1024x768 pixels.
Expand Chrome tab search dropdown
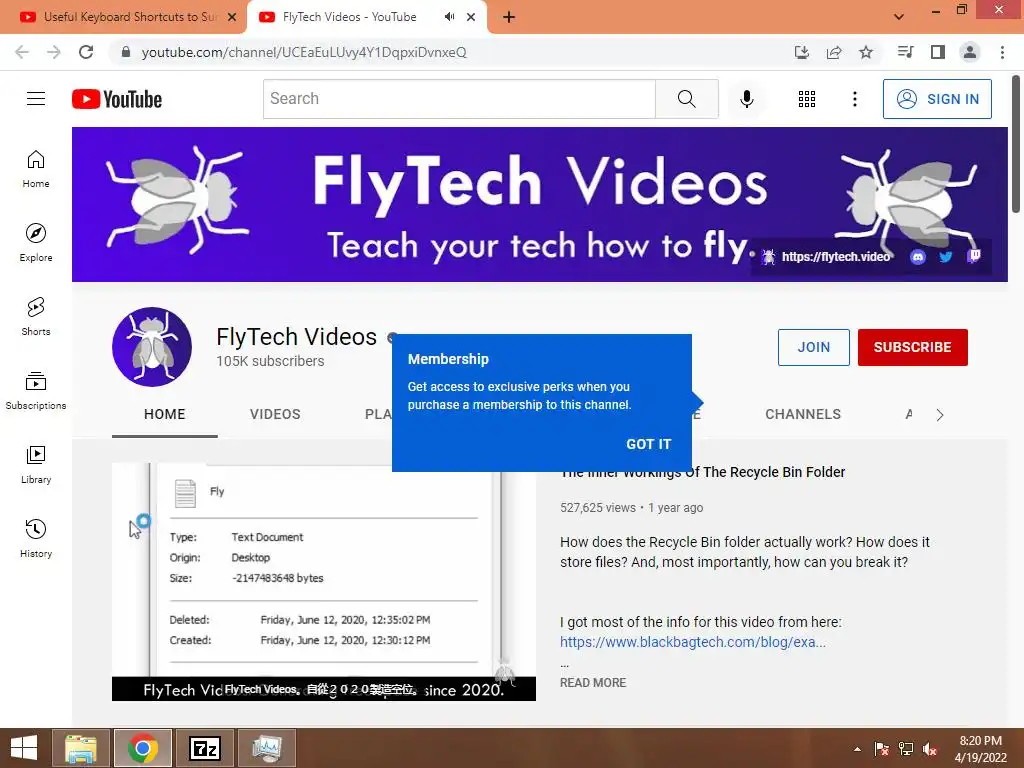[x=899, y=17]
